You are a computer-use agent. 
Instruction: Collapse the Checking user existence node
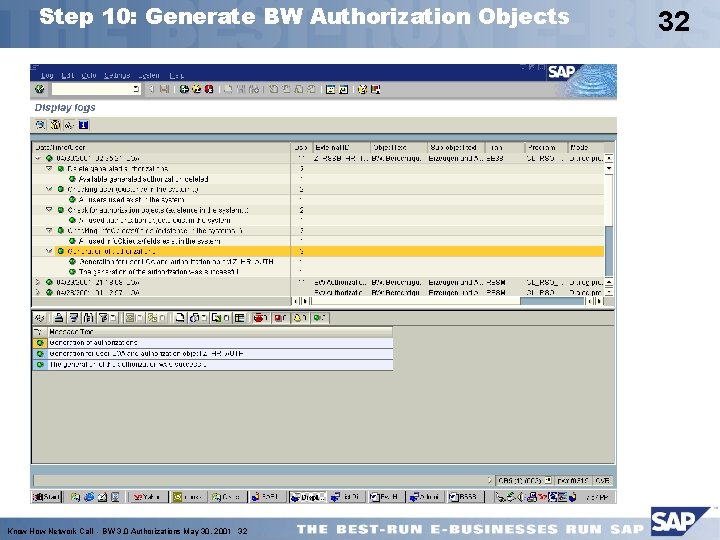coord(49,189)
